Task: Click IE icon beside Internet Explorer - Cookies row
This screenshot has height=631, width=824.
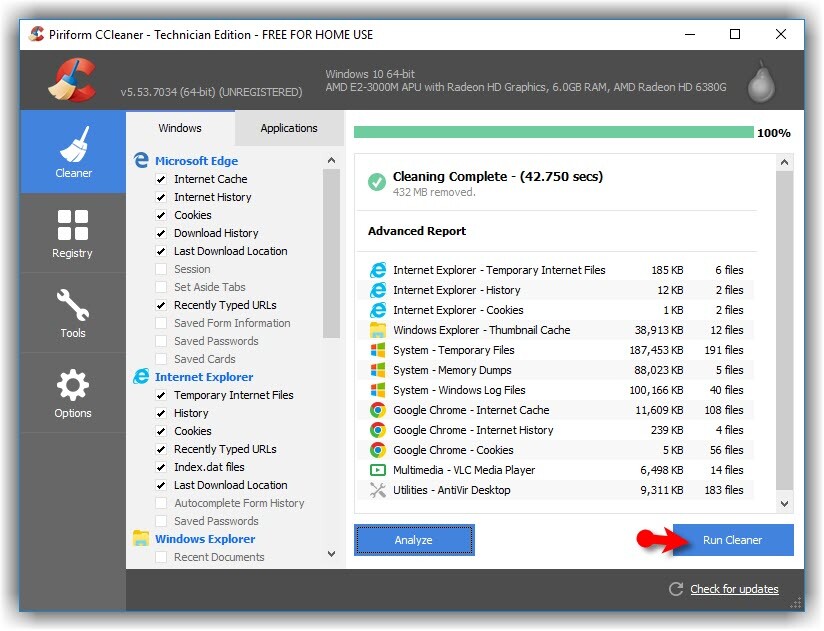Action: (x=378, y=310)
